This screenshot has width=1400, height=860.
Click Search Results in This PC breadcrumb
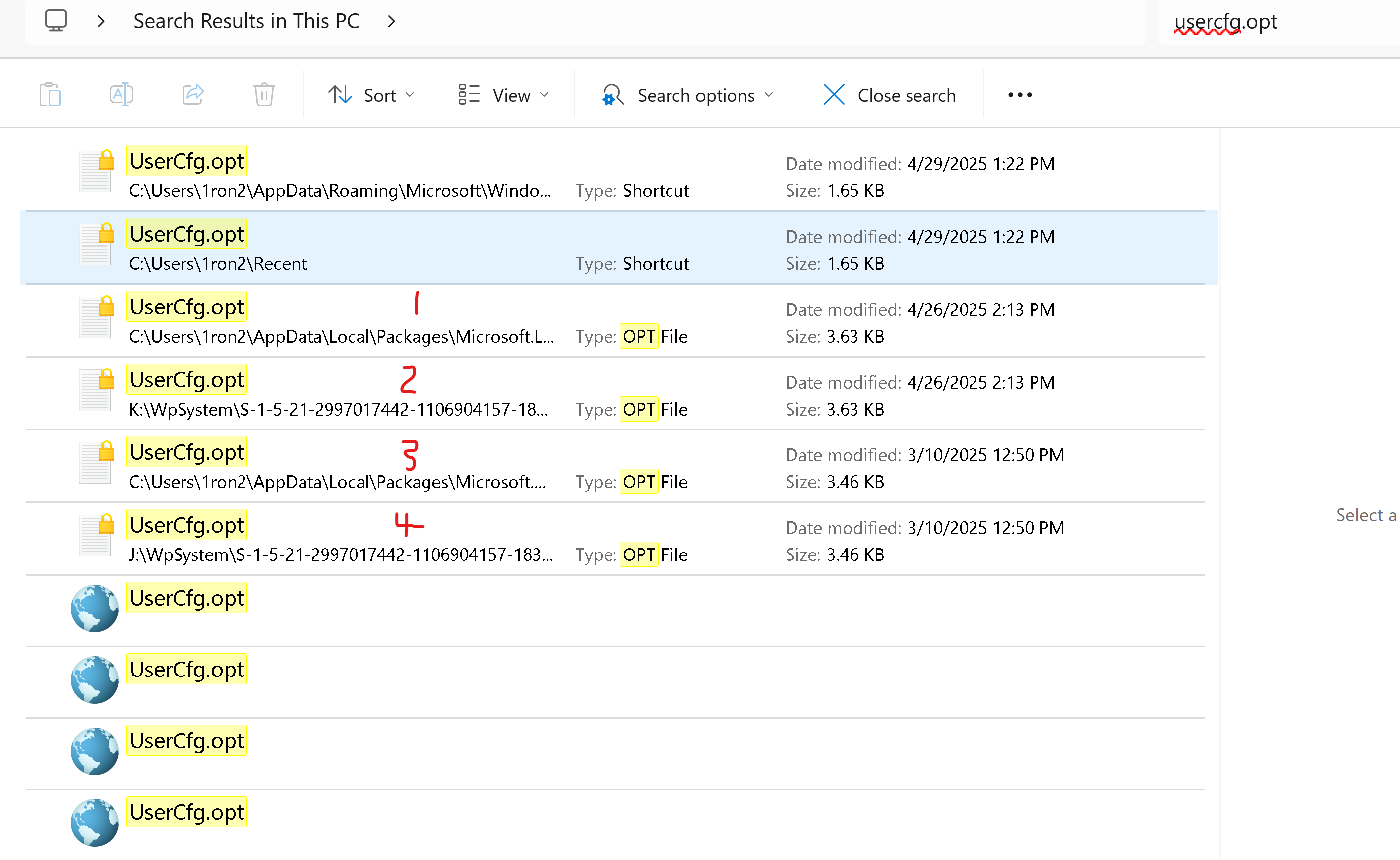click(246, 22)
